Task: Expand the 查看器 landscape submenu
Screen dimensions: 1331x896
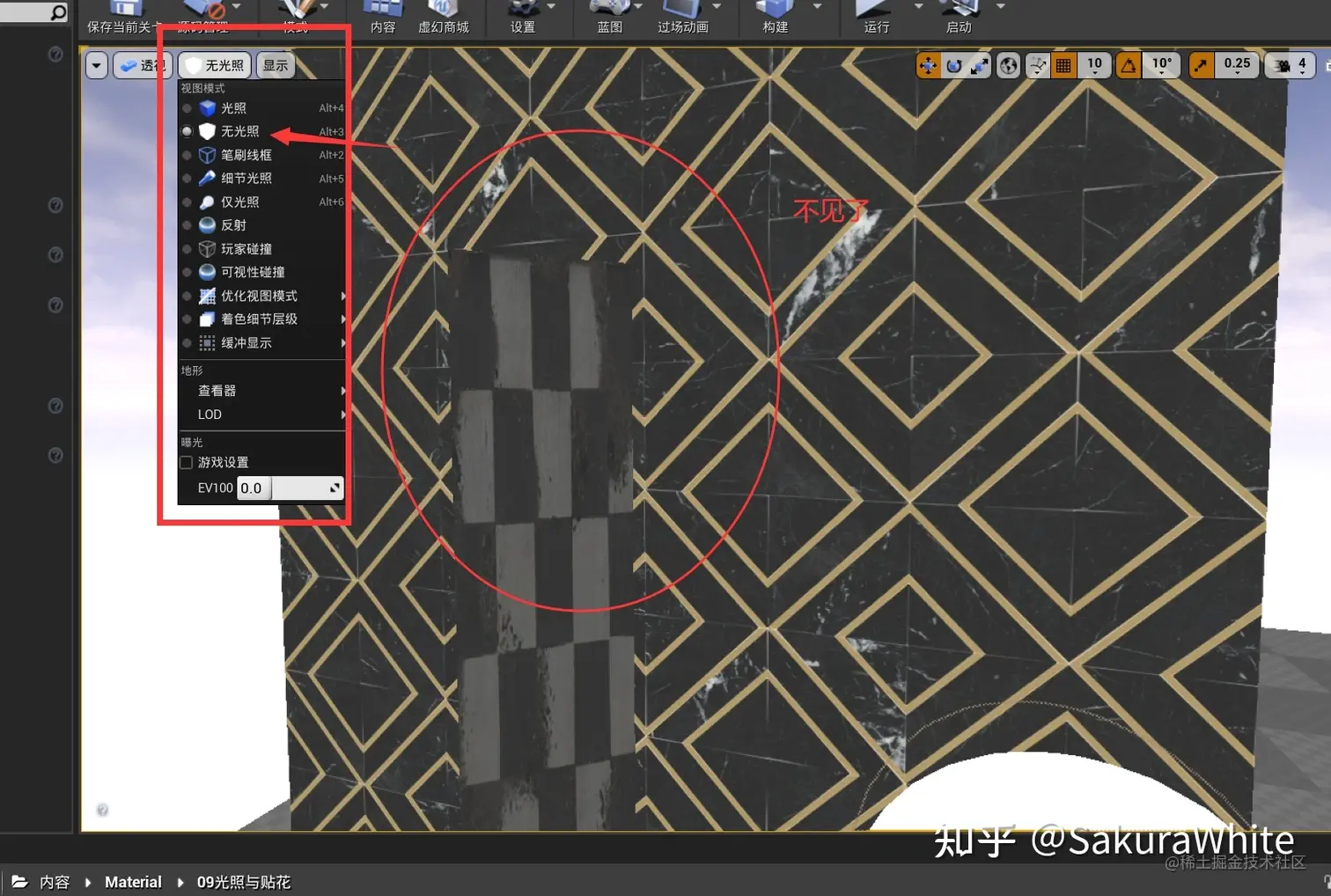Action: (x=262, y=391)
